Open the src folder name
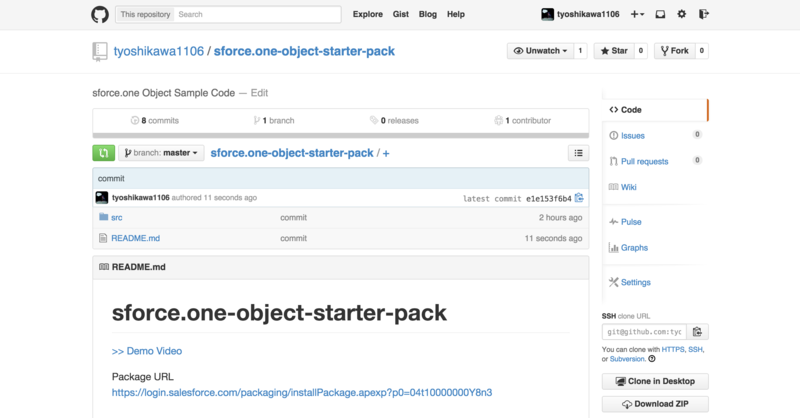Screen dimensions: 800x418 117,217
